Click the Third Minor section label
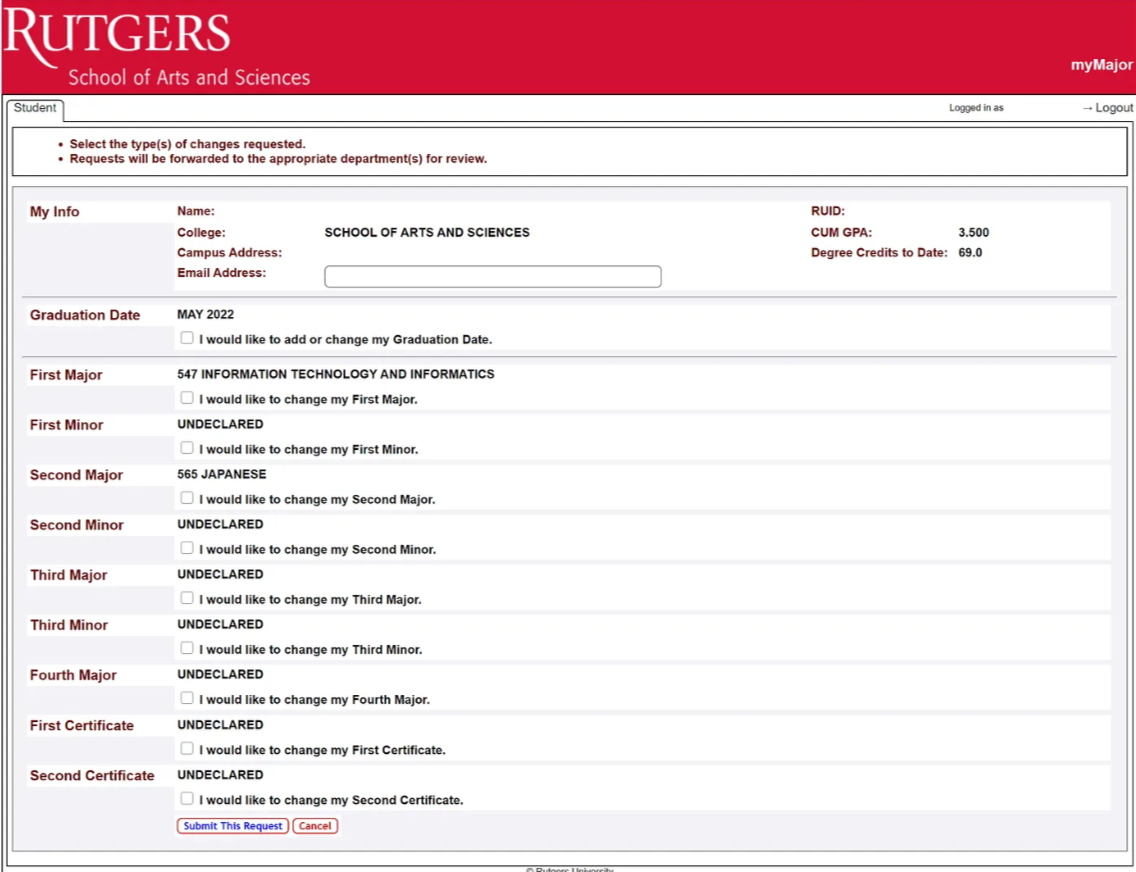The height and width of the screenshot is (872, 1136). (x=69, y=625)
